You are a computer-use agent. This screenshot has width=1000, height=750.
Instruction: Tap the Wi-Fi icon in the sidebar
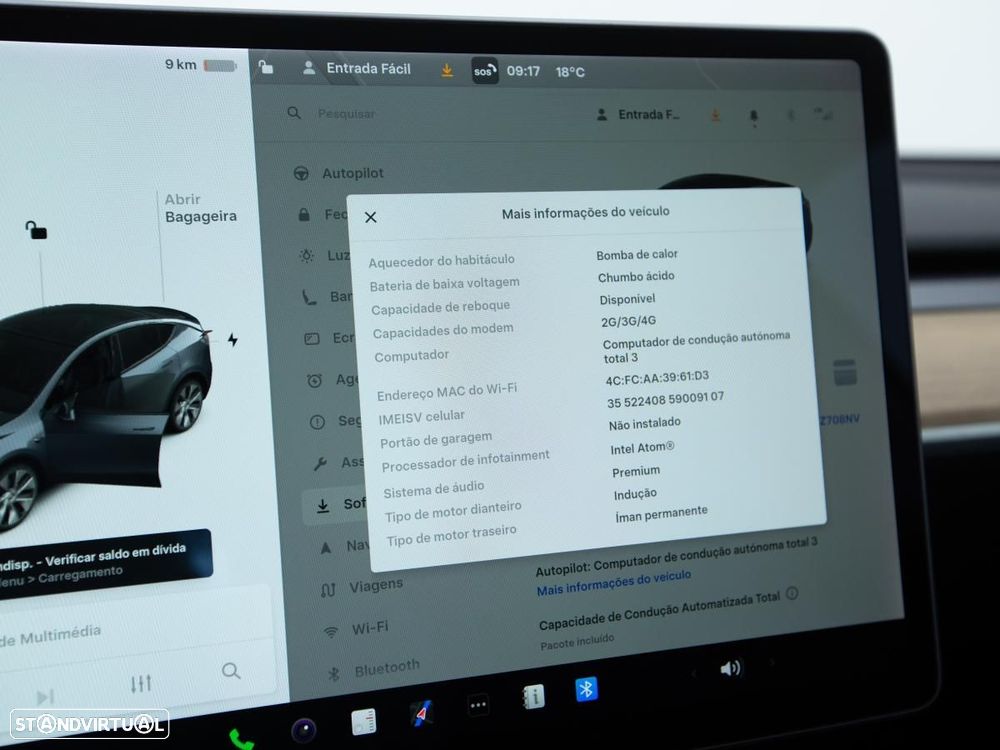[330, 632]
